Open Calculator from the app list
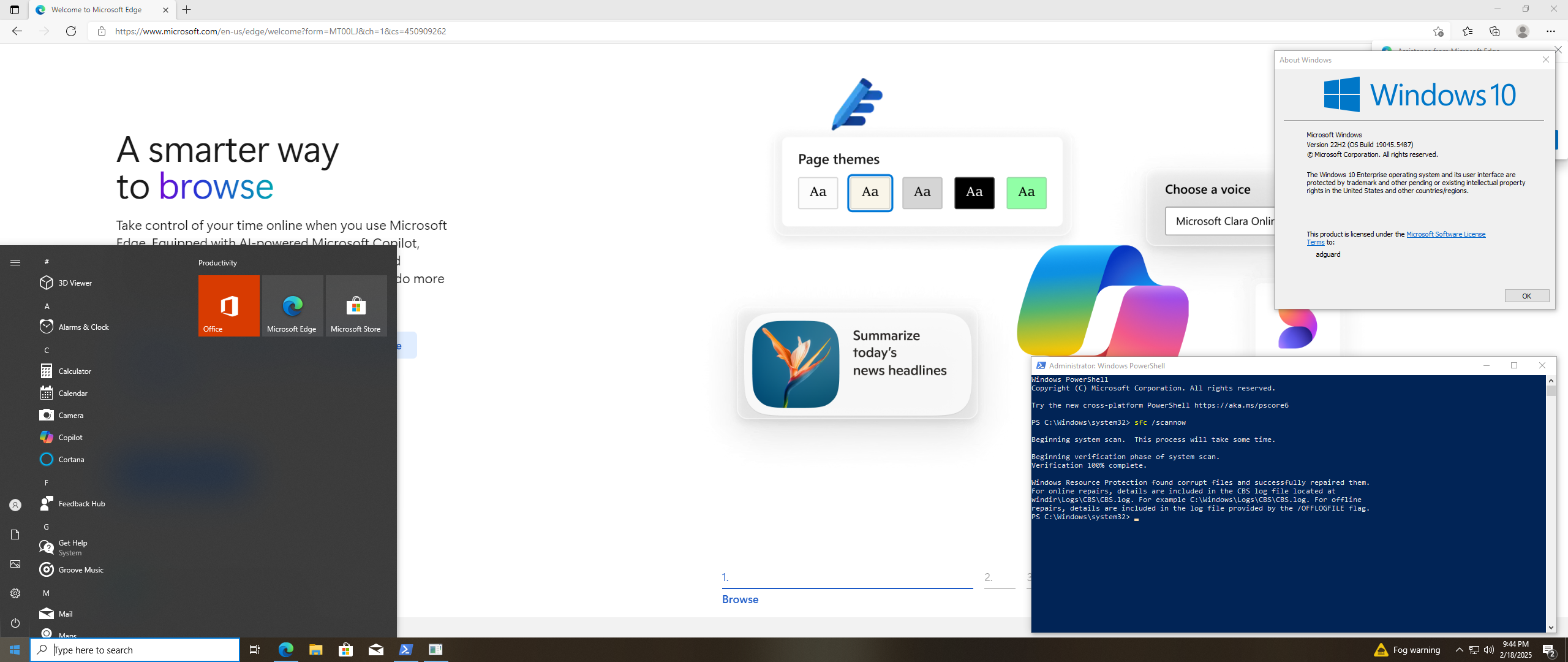The image size is (1568, 662). pyautogui.click(x=110, y=371)
